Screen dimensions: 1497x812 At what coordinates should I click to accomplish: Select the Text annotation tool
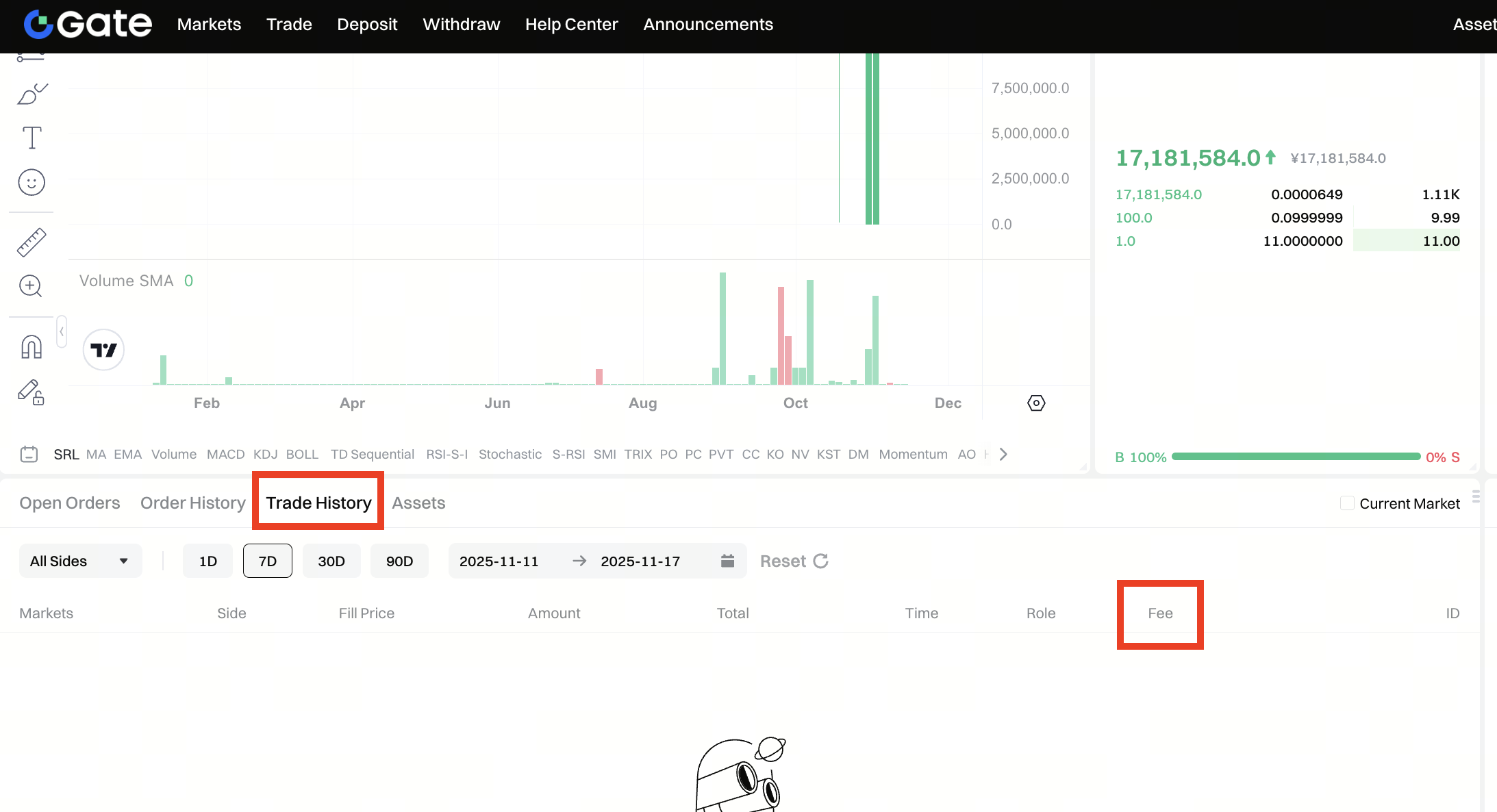click(32, 138)
